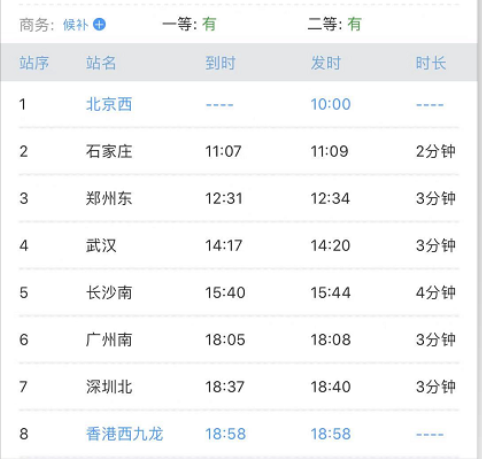Click the 站序 column header

tap(34, 63)
